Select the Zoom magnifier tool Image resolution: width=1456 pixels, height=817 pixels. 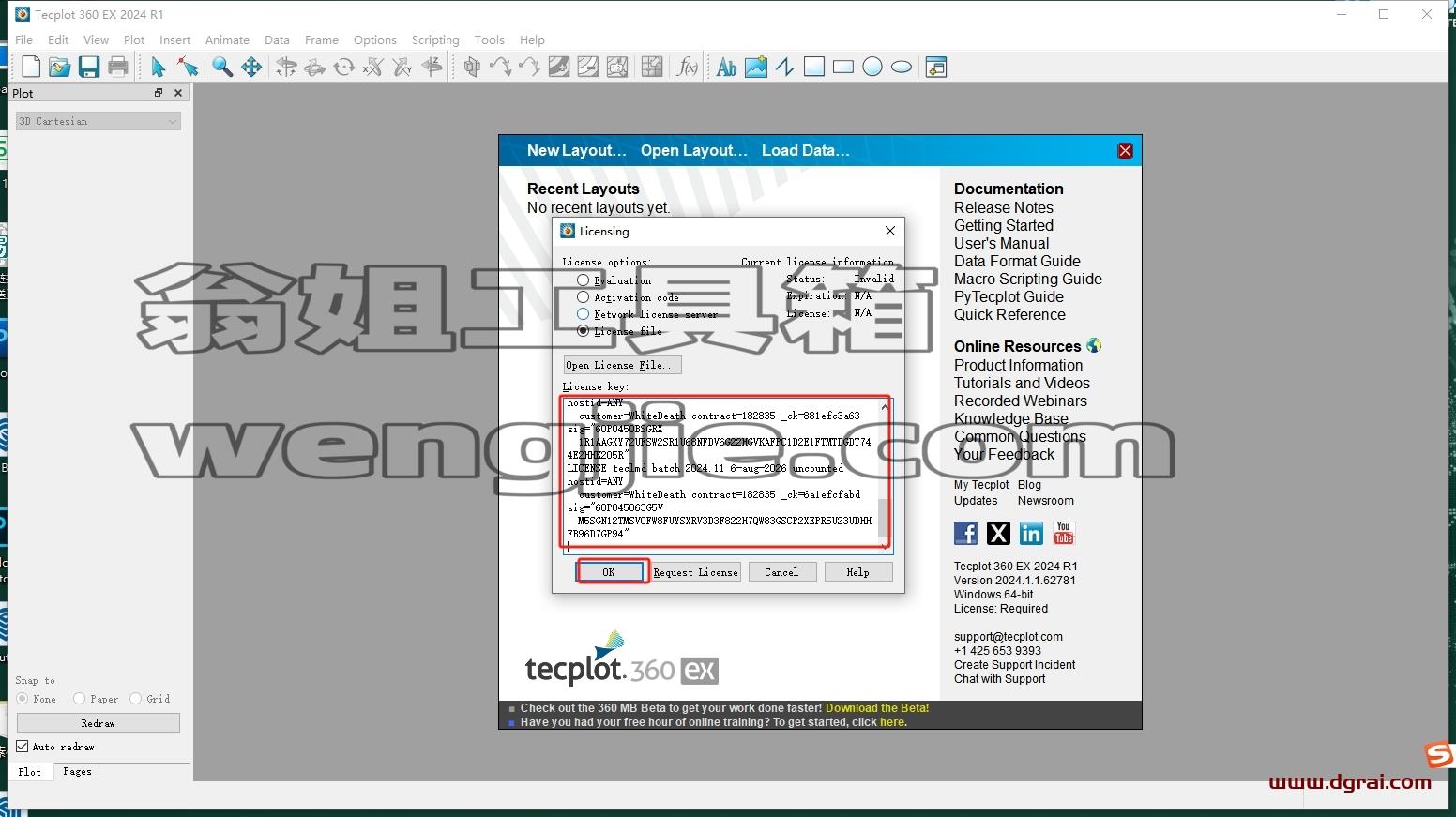[222, 67]
